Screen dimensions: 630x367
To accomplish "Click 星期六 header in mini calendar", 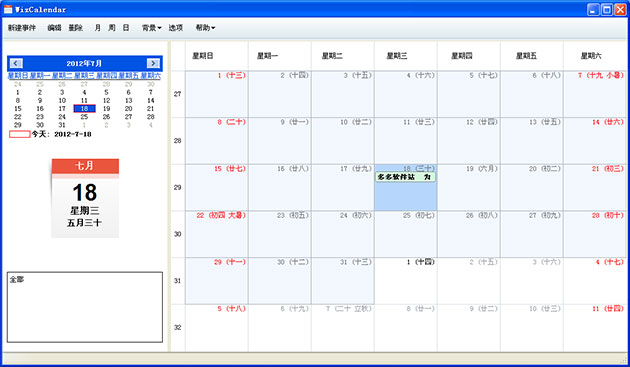I will [150, 76].
